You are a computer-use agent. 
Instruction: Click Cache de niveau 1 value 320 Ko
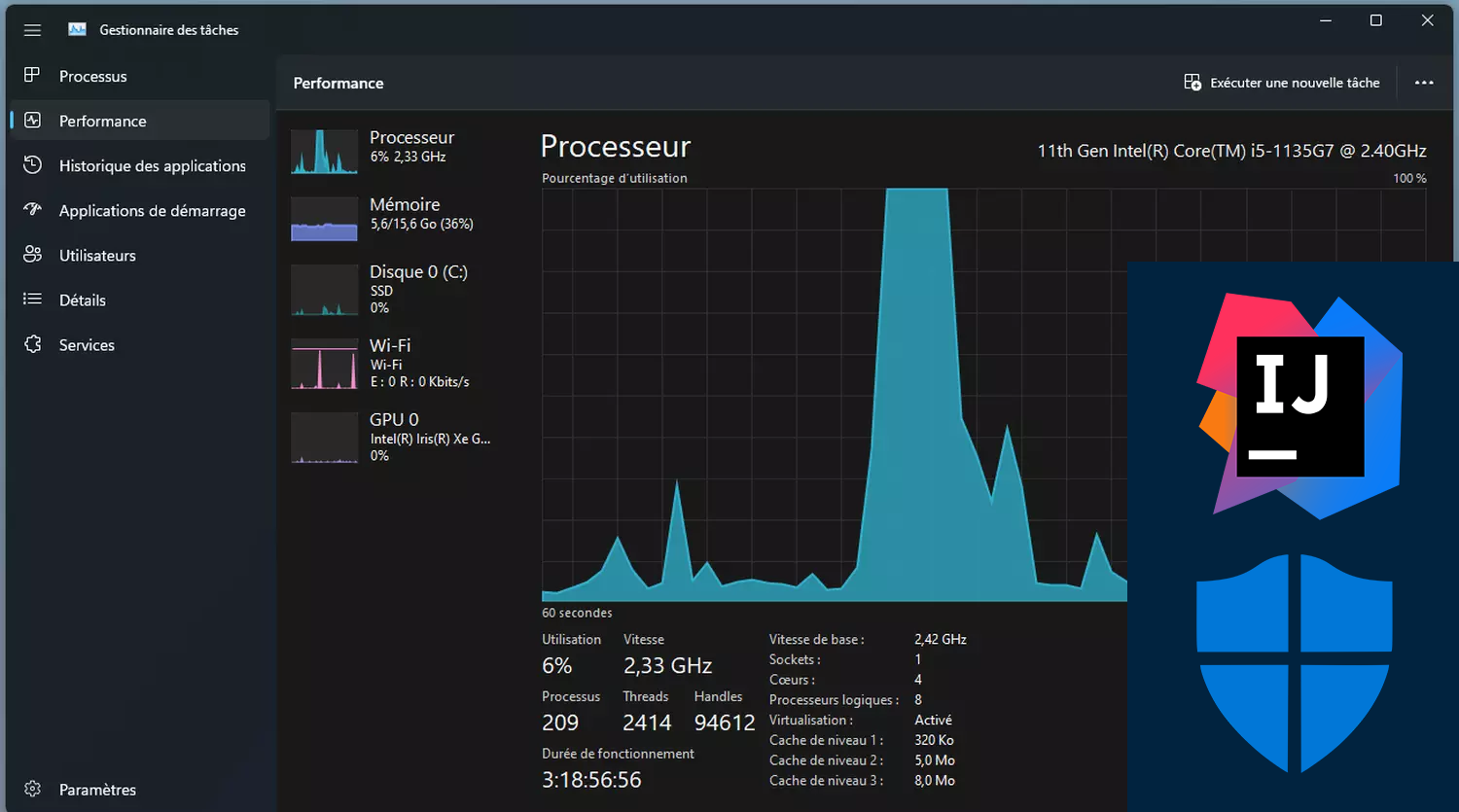click(934, 740)
